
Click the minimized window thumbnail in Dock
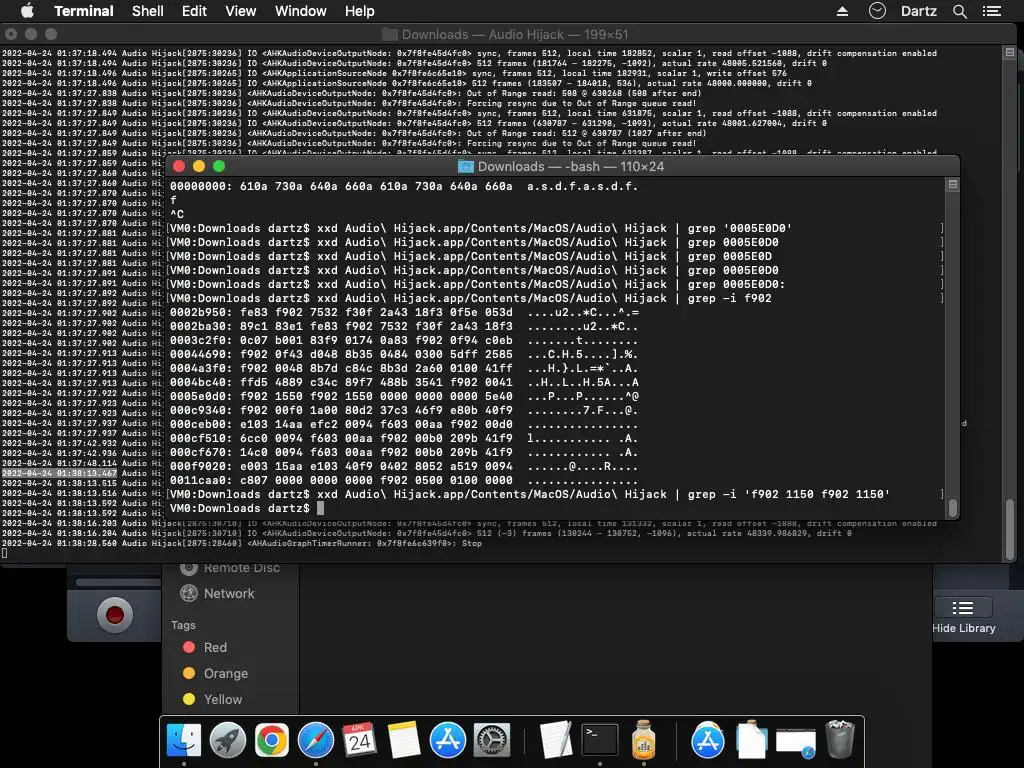tap(795, 743)
